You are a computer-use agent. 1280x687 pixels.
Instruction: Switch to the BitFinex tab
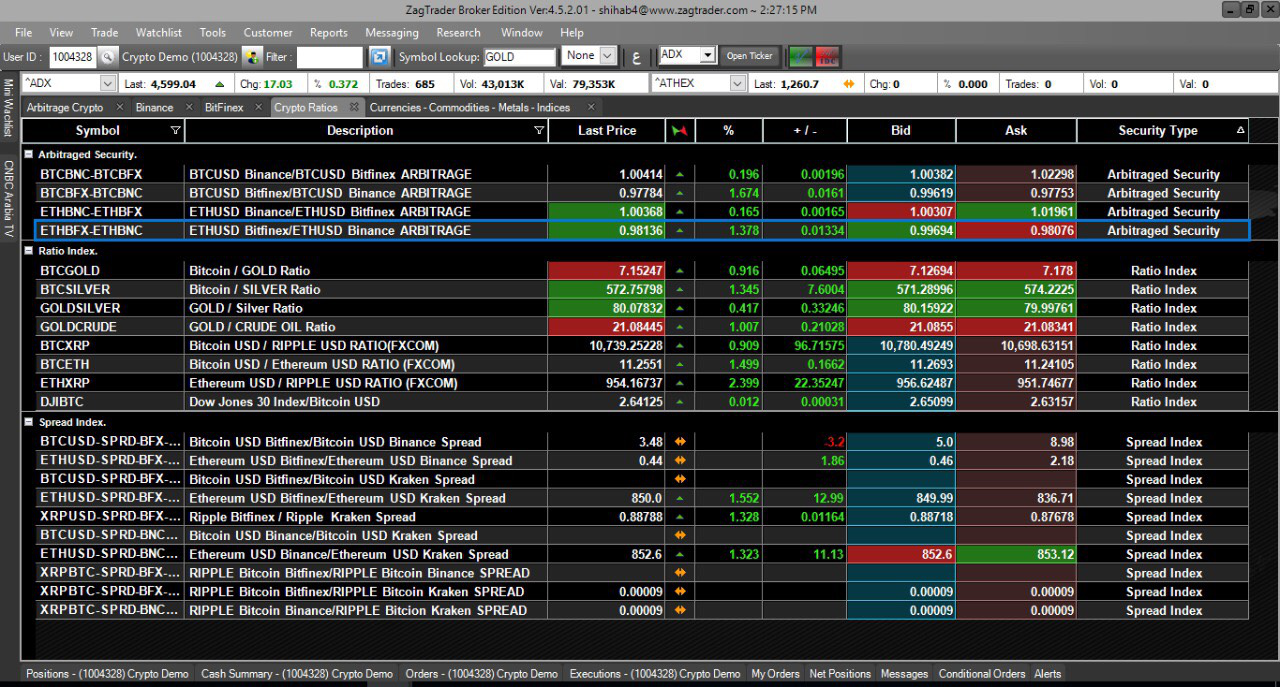coord(224,107)
